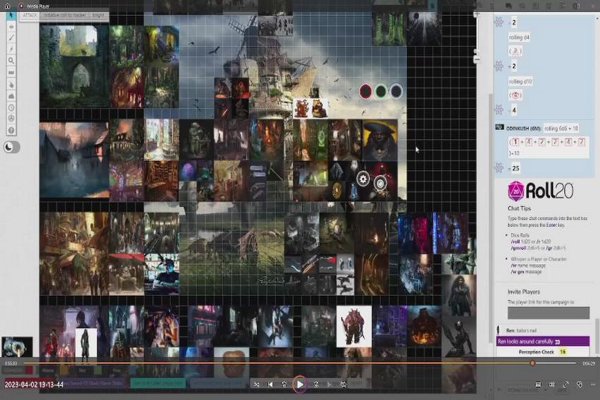Click the purple 'Ren looks around carefully' bar
Image resolution: width=600 pixels, height=400 pixels.
tap(543, 341)
